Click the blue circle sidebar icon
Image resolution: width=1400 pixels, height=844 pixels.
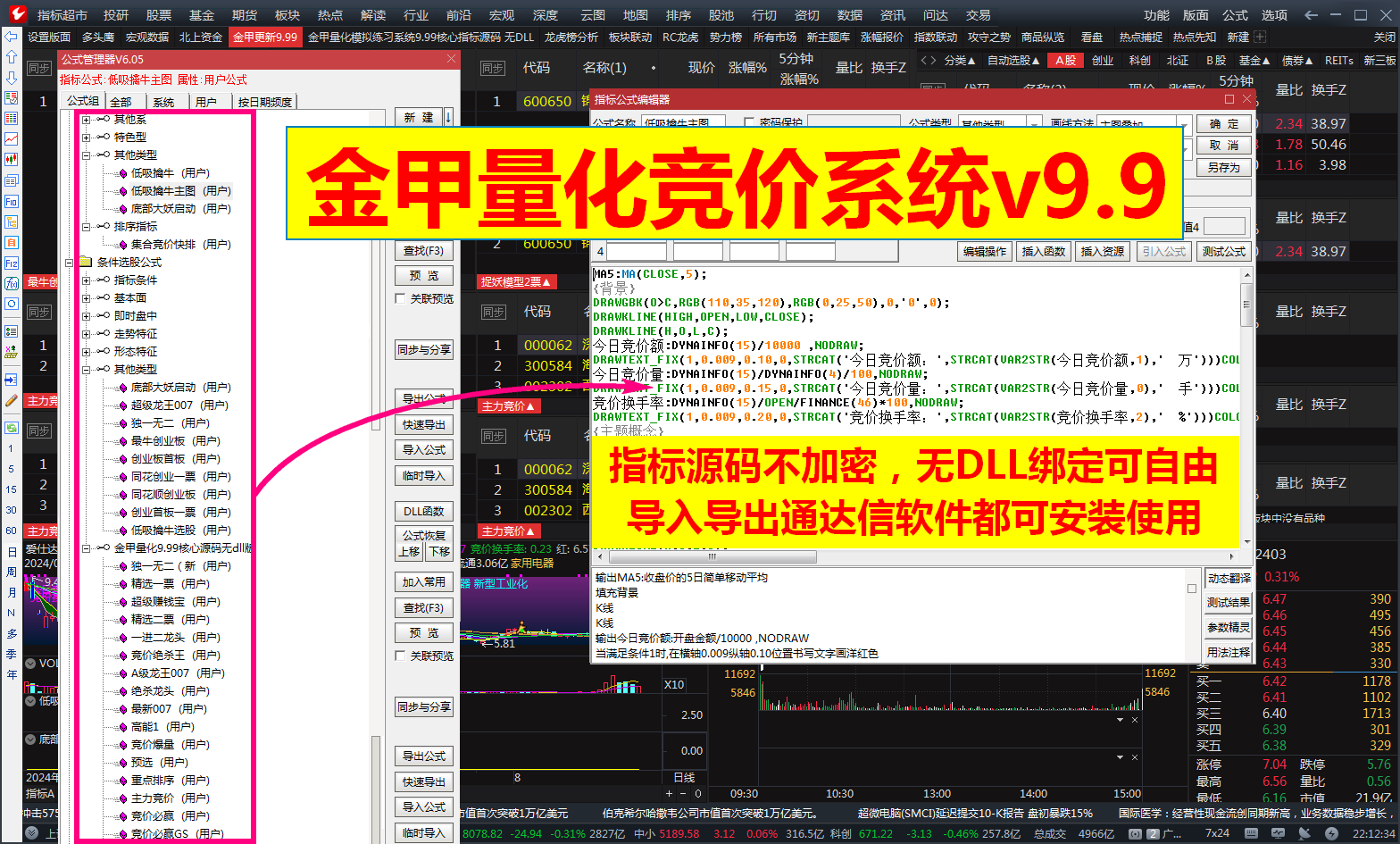11,304
